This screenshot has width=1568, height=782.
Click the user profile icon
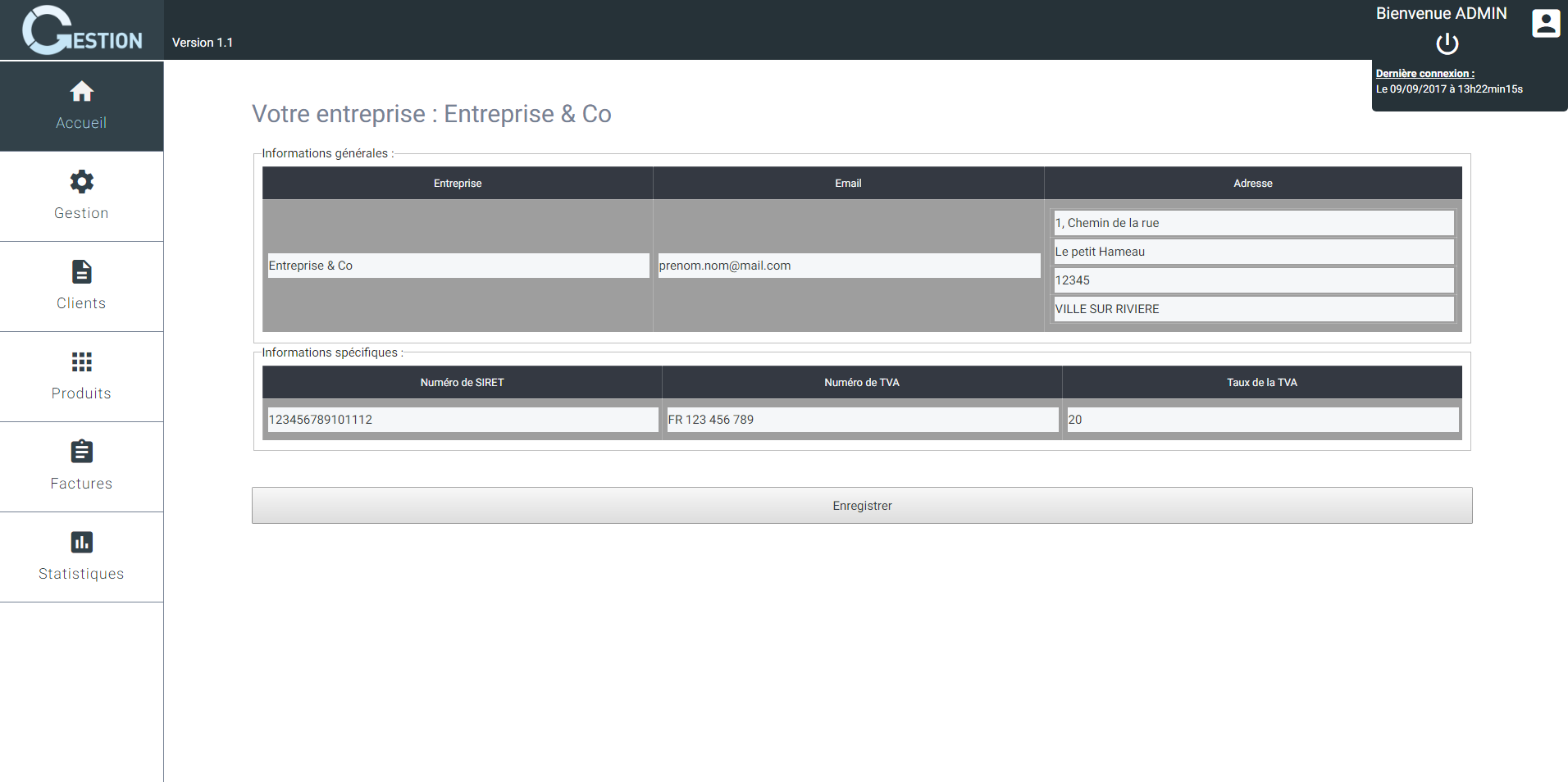coord(1545,23)
